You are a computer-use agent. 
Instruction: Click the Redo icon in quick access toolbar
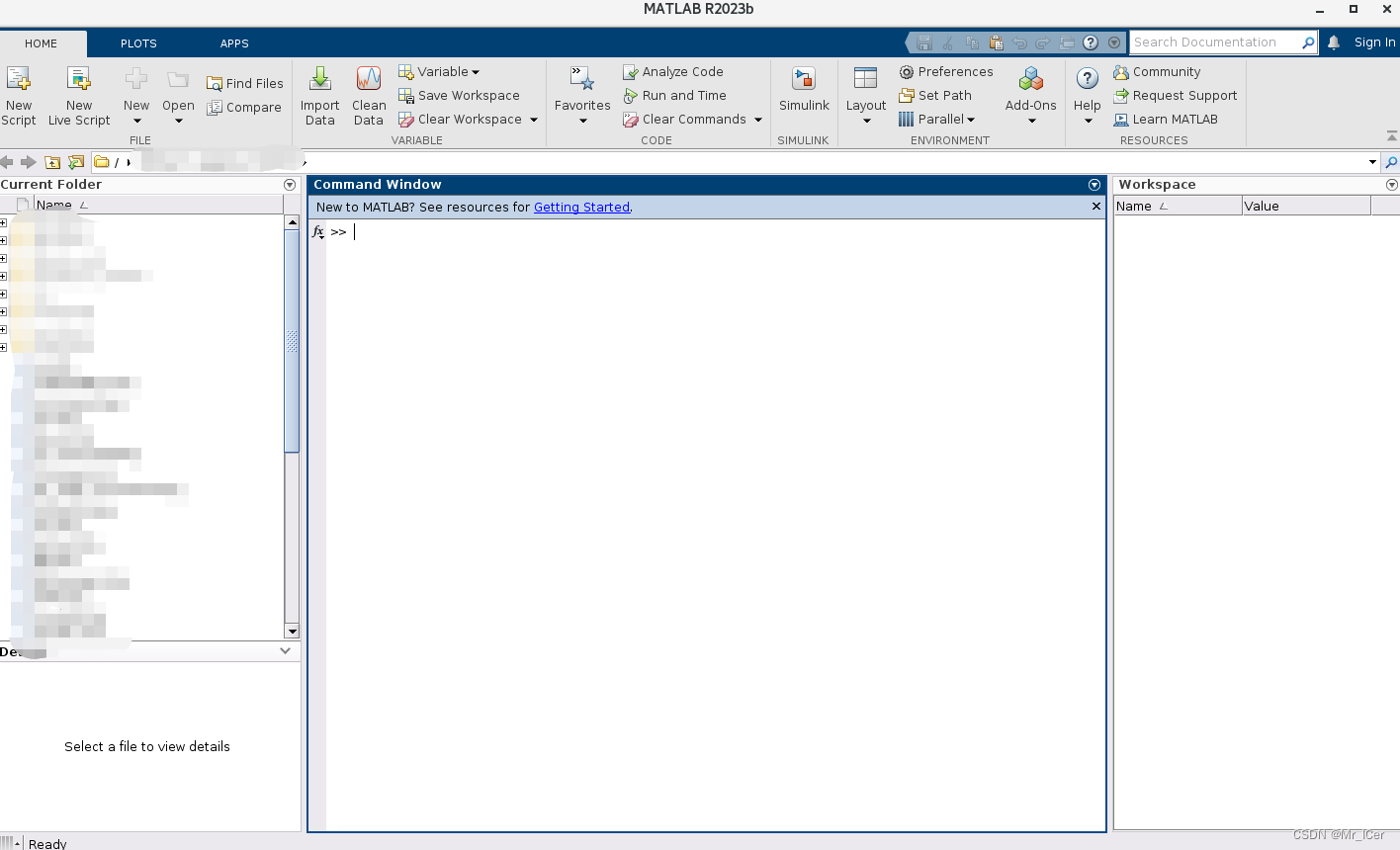(1043, 42)
